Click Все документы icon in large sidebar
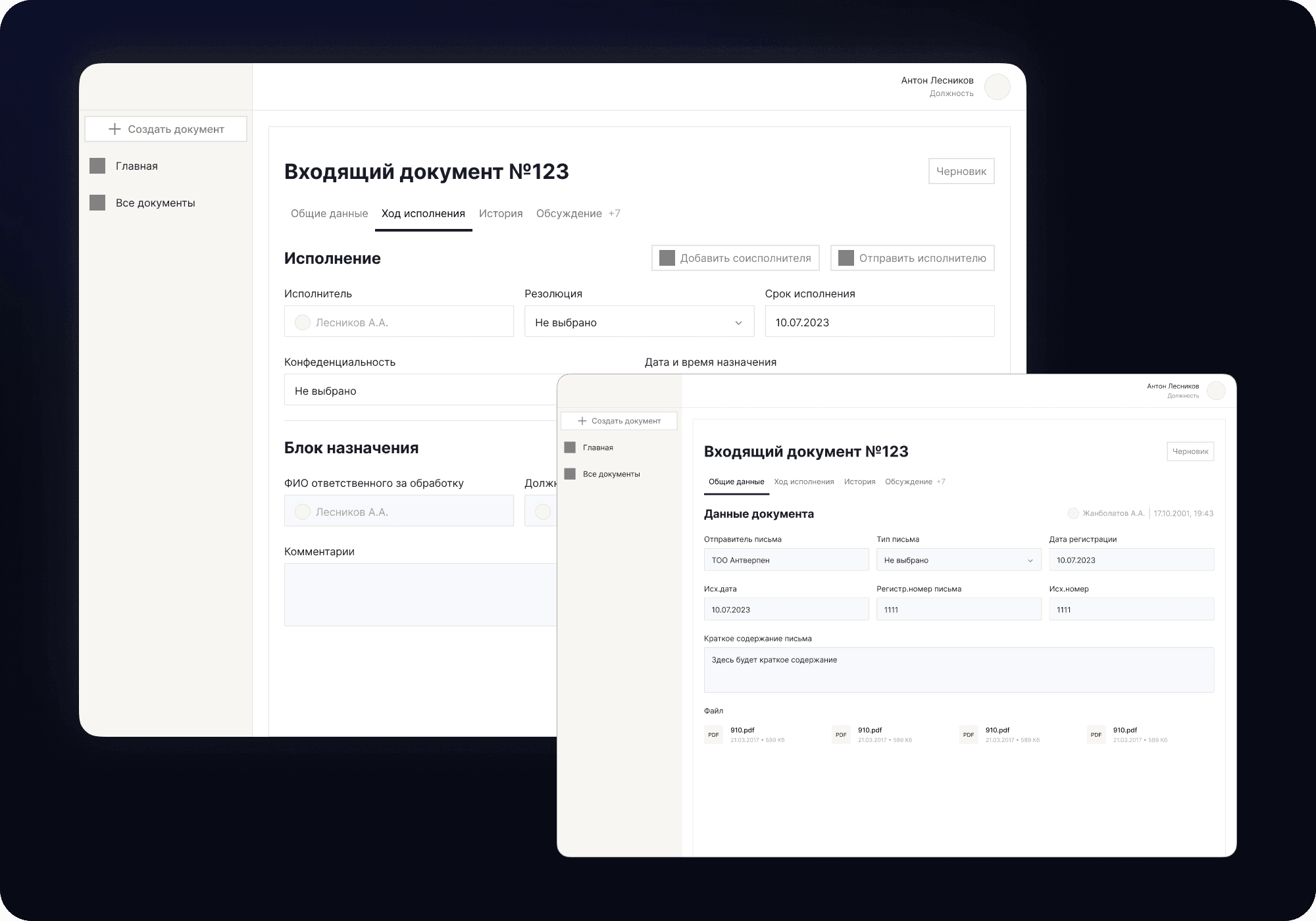Screen dimensions: 1316x921 (x=97, y=203)
